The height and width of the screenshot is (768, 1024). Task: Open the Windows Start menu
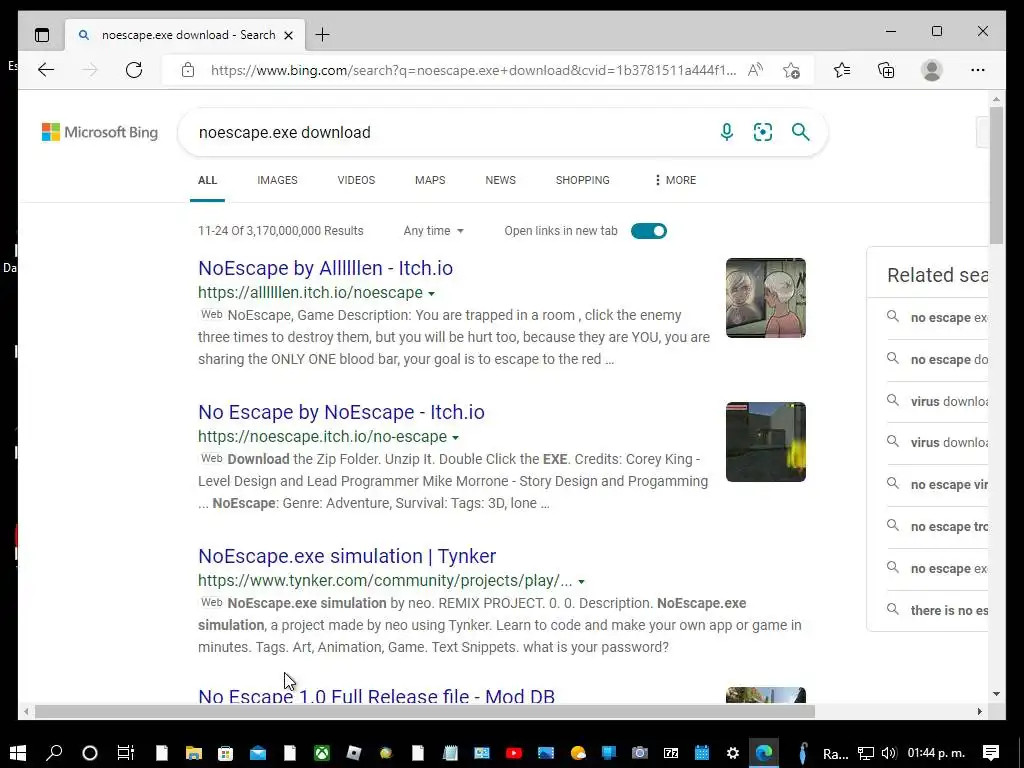tap(18, 753)
